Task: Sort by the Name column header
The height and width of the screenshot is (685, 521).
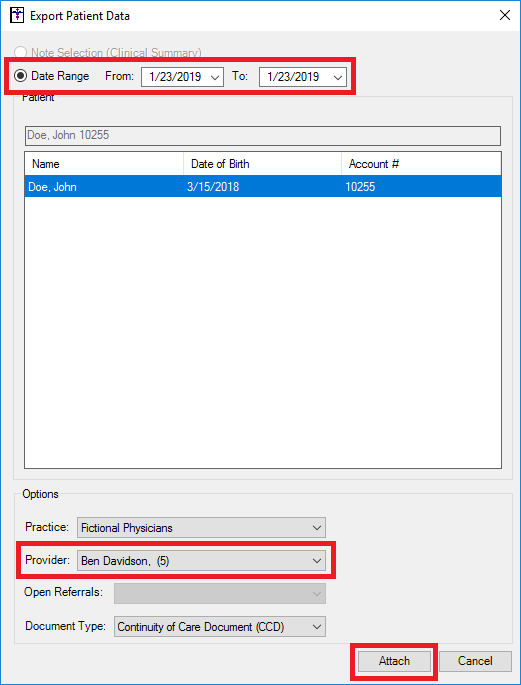Action: pos(104,164)
